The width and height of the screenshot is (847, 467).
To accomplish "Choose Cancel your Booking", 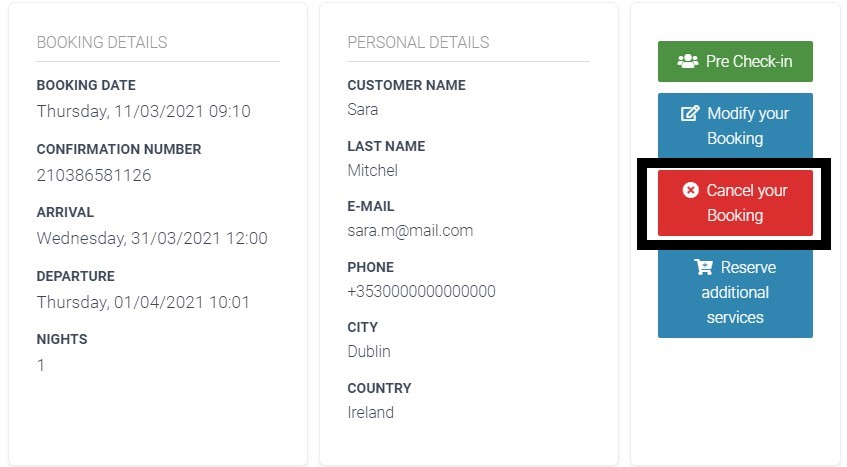I will 735,203.
